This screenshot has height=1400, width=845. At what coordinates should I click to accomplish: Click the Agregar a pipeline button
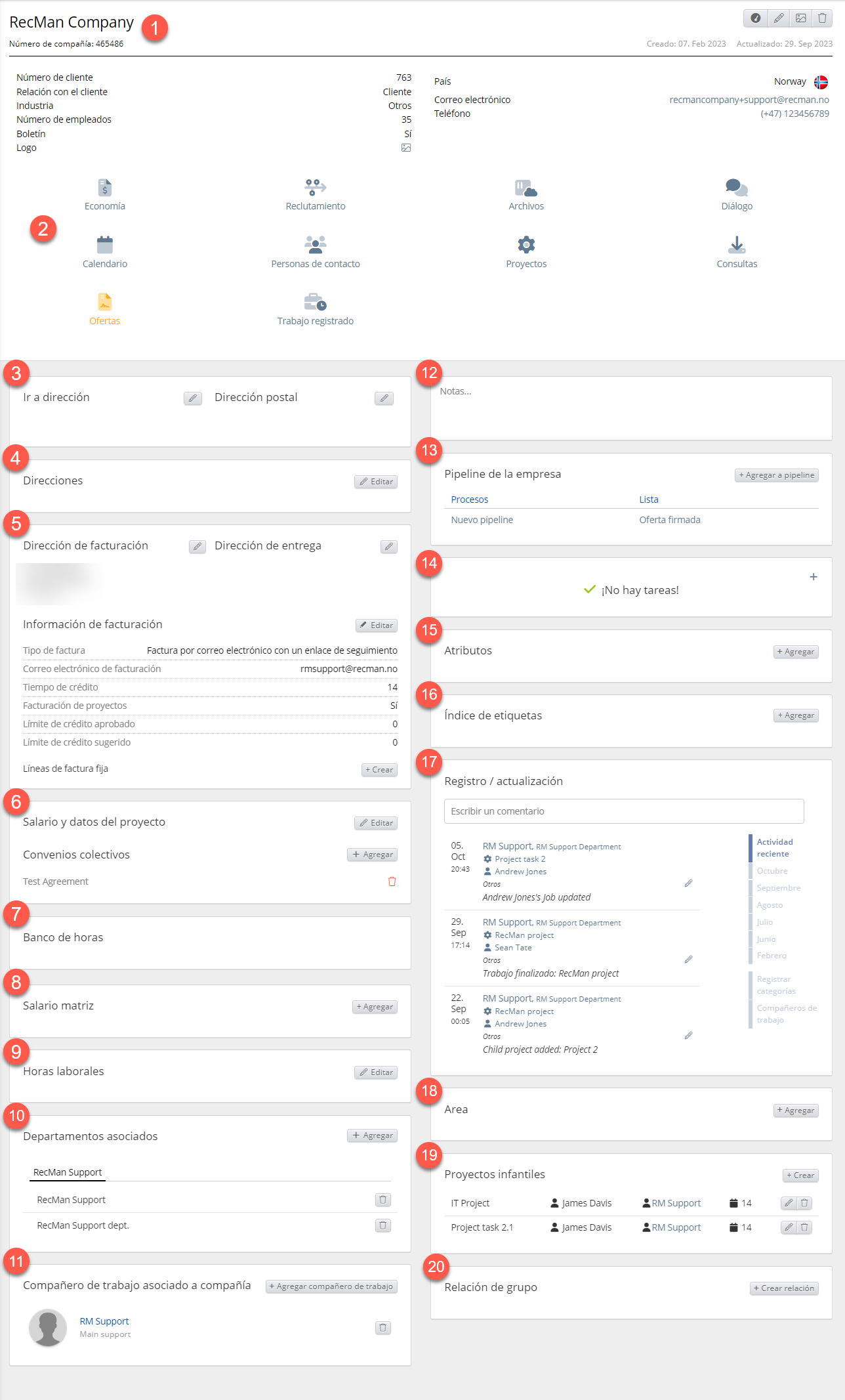tap(776, 475)
